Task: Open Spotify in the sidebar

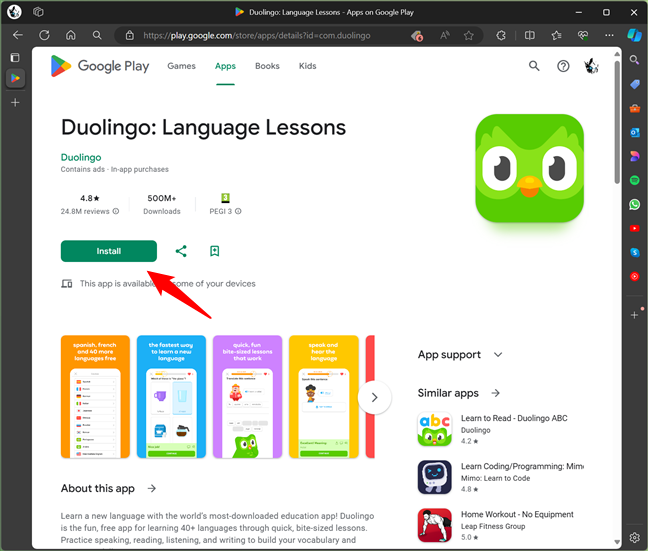Action: point(634,180)
